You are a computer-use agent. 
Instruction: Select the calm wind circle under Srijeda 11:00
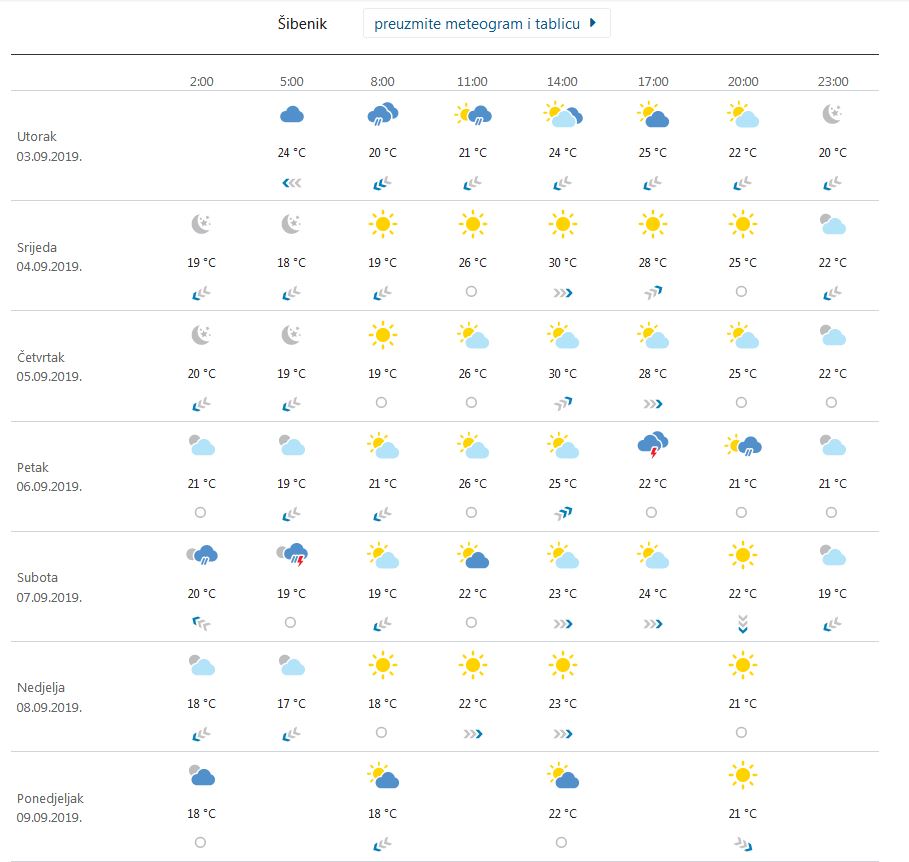coord(471,292)
